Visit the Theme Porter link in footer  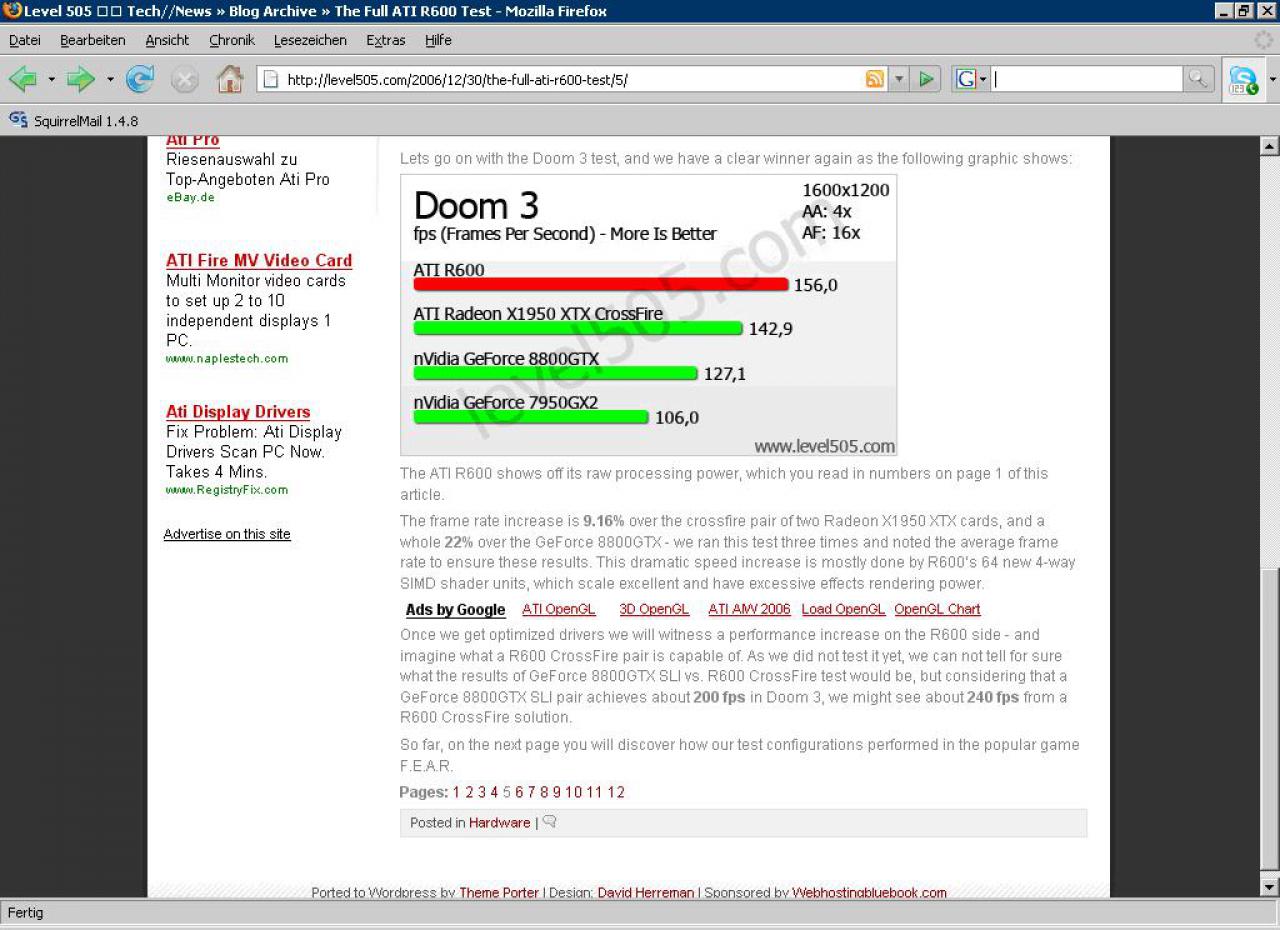click(499, 892)
